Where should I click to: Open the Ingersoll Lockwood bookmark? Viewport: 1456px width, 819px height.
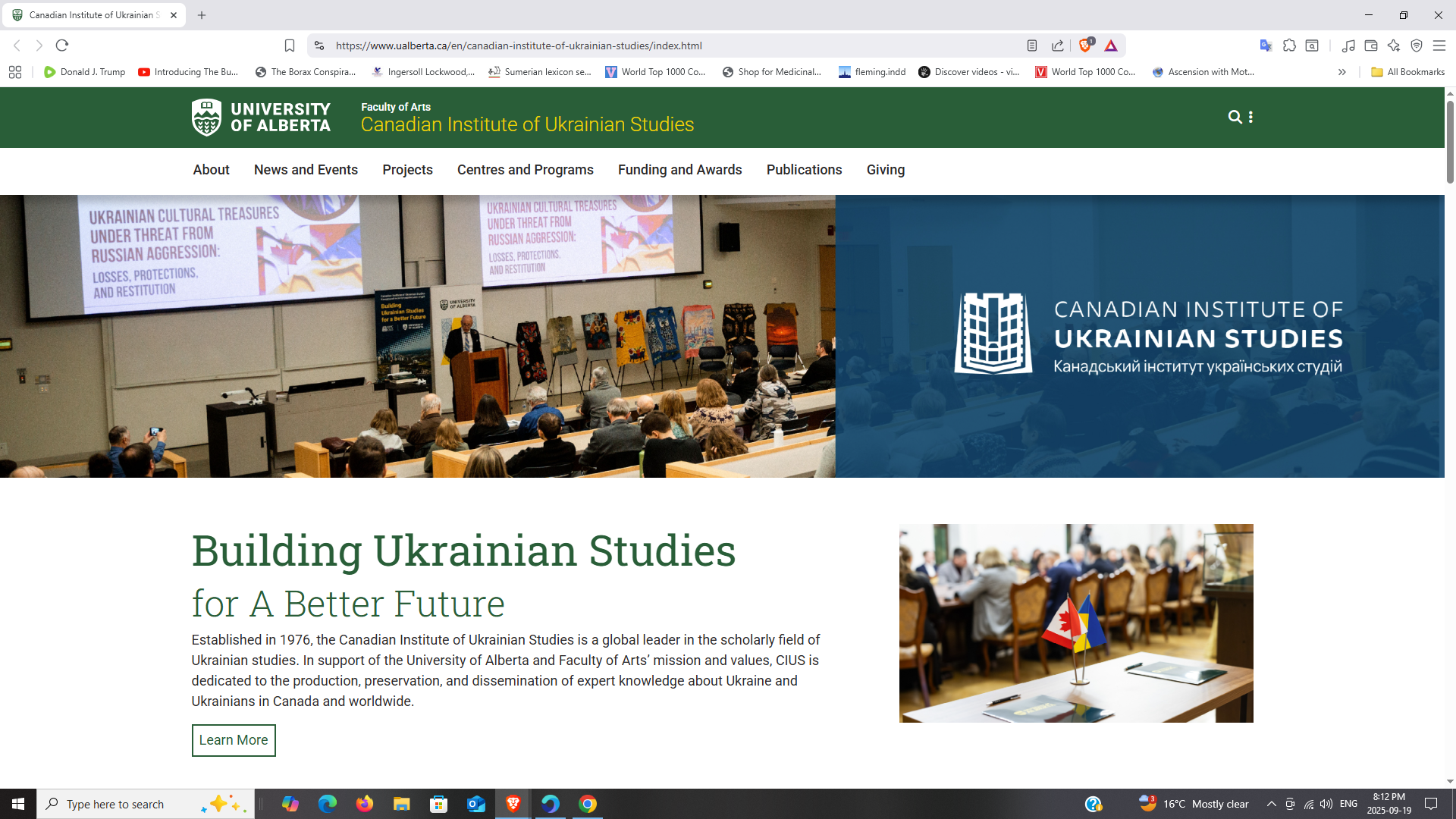(423, 72)
